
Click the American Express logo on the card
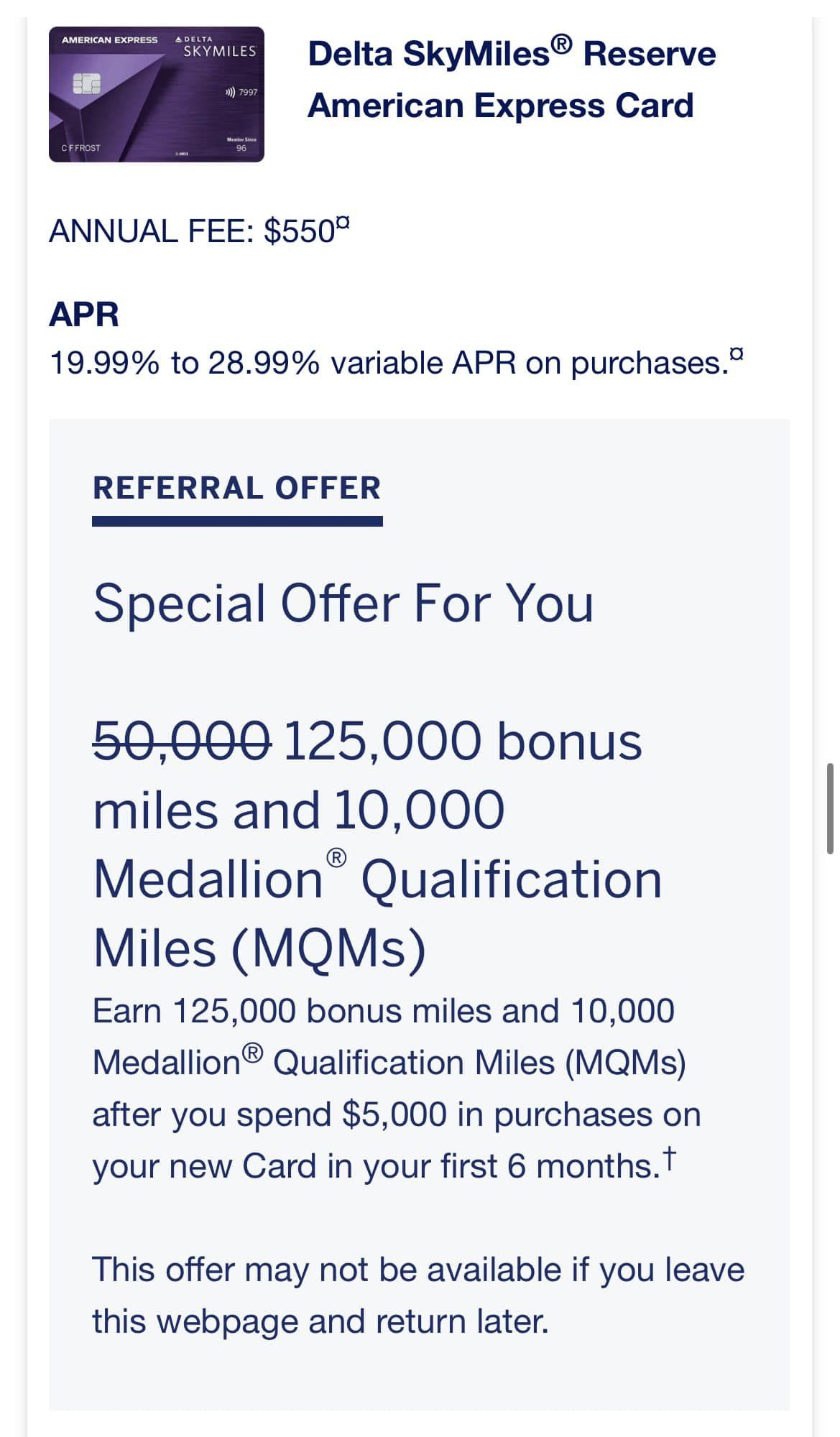109,40
